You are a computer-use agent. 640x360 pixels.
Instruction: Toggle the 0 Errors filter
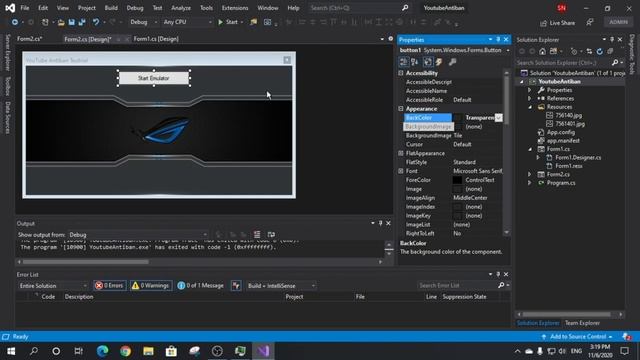click(109, 286)
